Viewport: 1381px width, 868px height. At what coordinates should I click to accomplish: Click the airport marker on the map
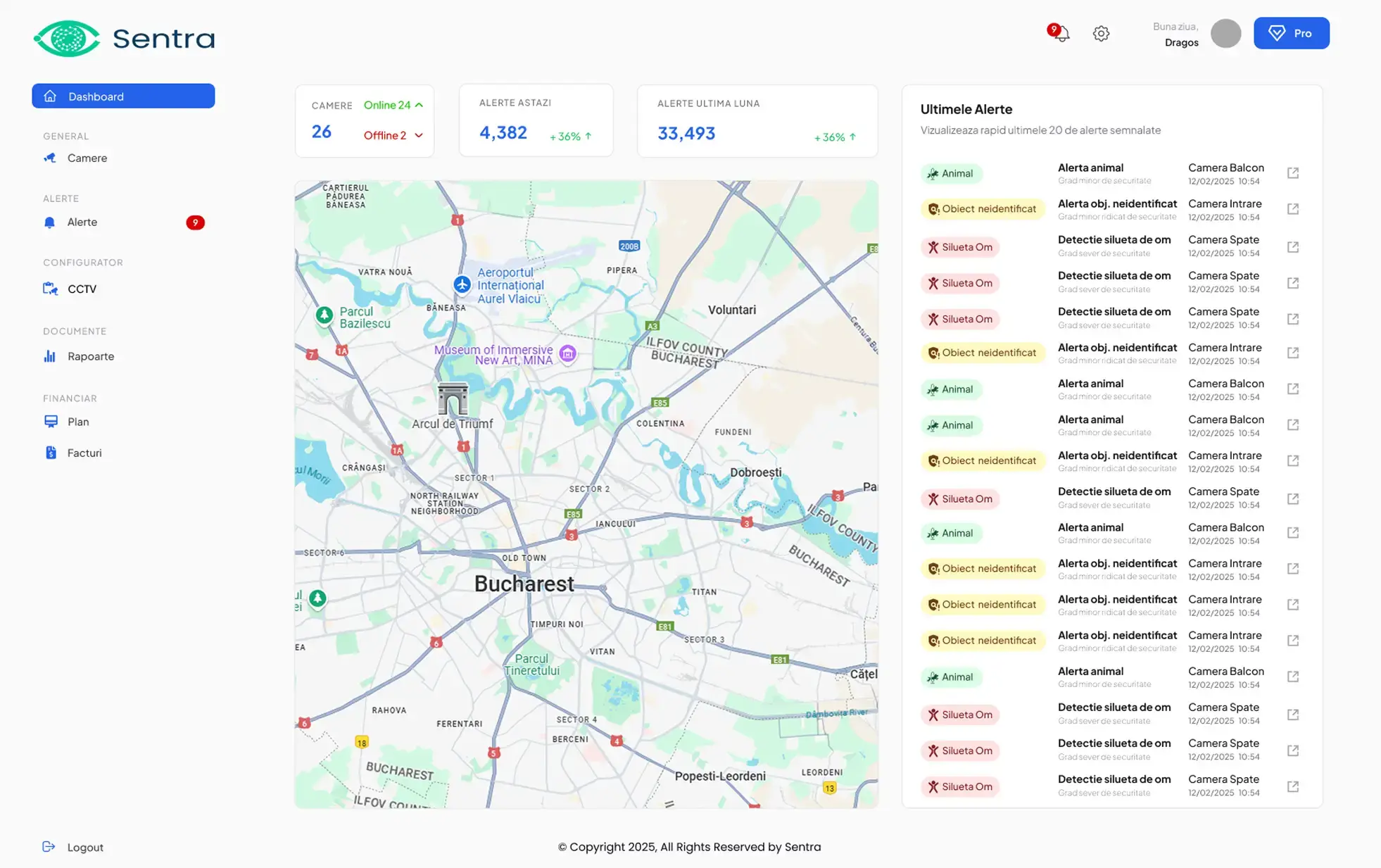(x=462, y=284)
